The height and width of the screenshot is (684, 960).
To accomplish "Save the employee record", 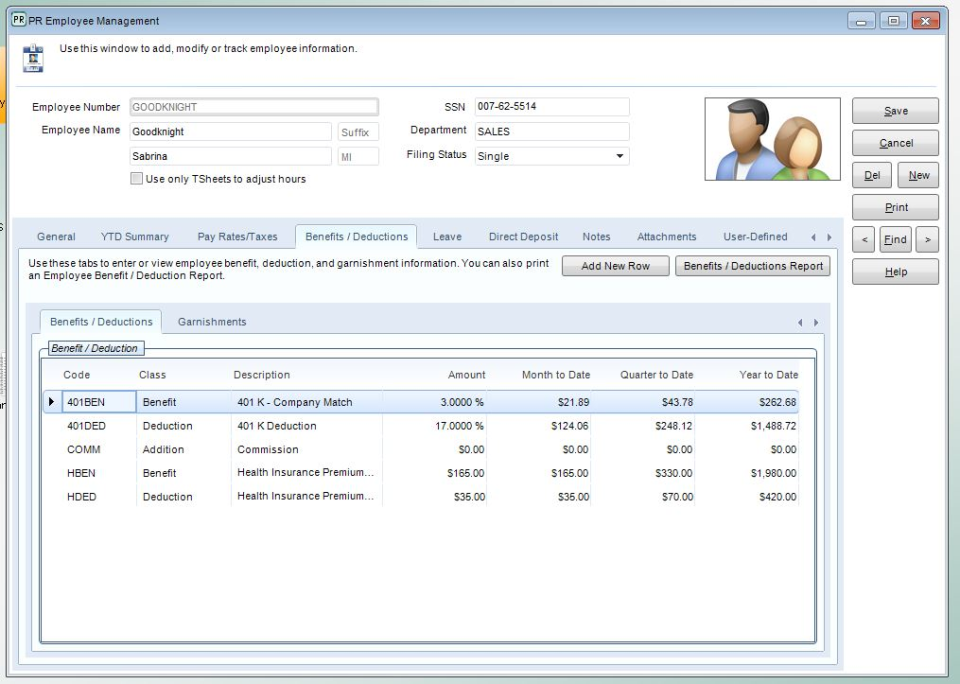I will pyautogui.click(x=895, y=111).
